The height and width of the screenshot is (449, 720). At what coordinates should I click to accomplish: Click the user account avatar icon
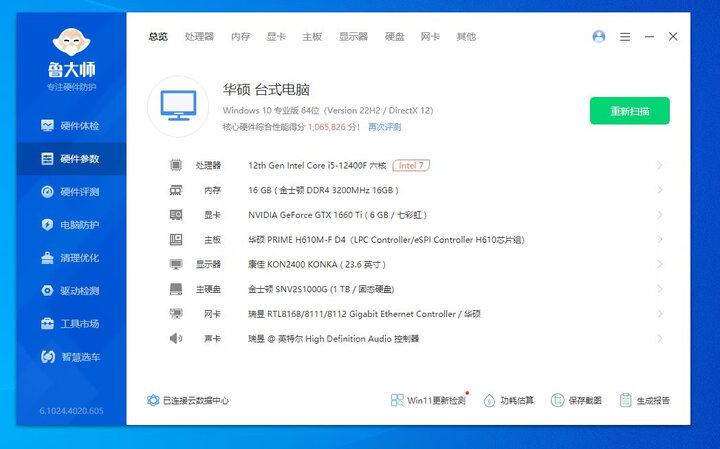(x=599, y=36)
